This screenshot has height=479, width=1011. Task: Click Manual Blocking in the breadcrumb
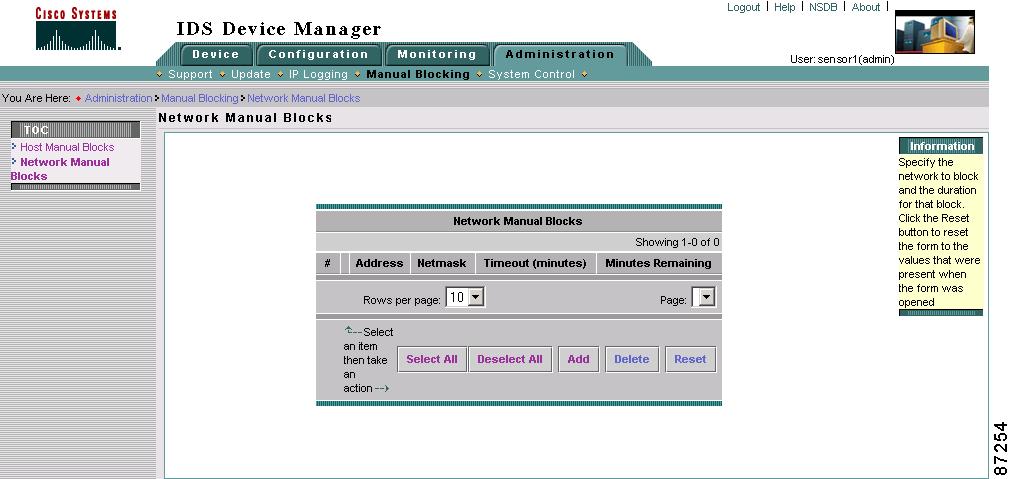200,98
